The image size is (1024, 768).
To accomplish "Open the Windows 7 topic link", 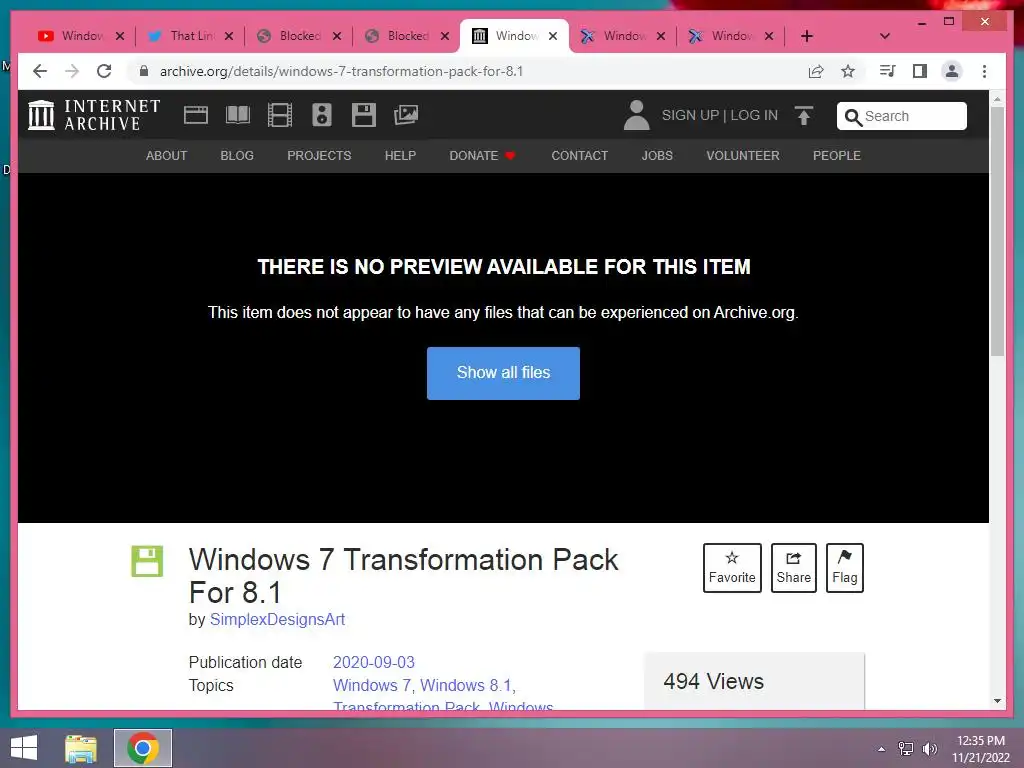I will click(372, 685).
